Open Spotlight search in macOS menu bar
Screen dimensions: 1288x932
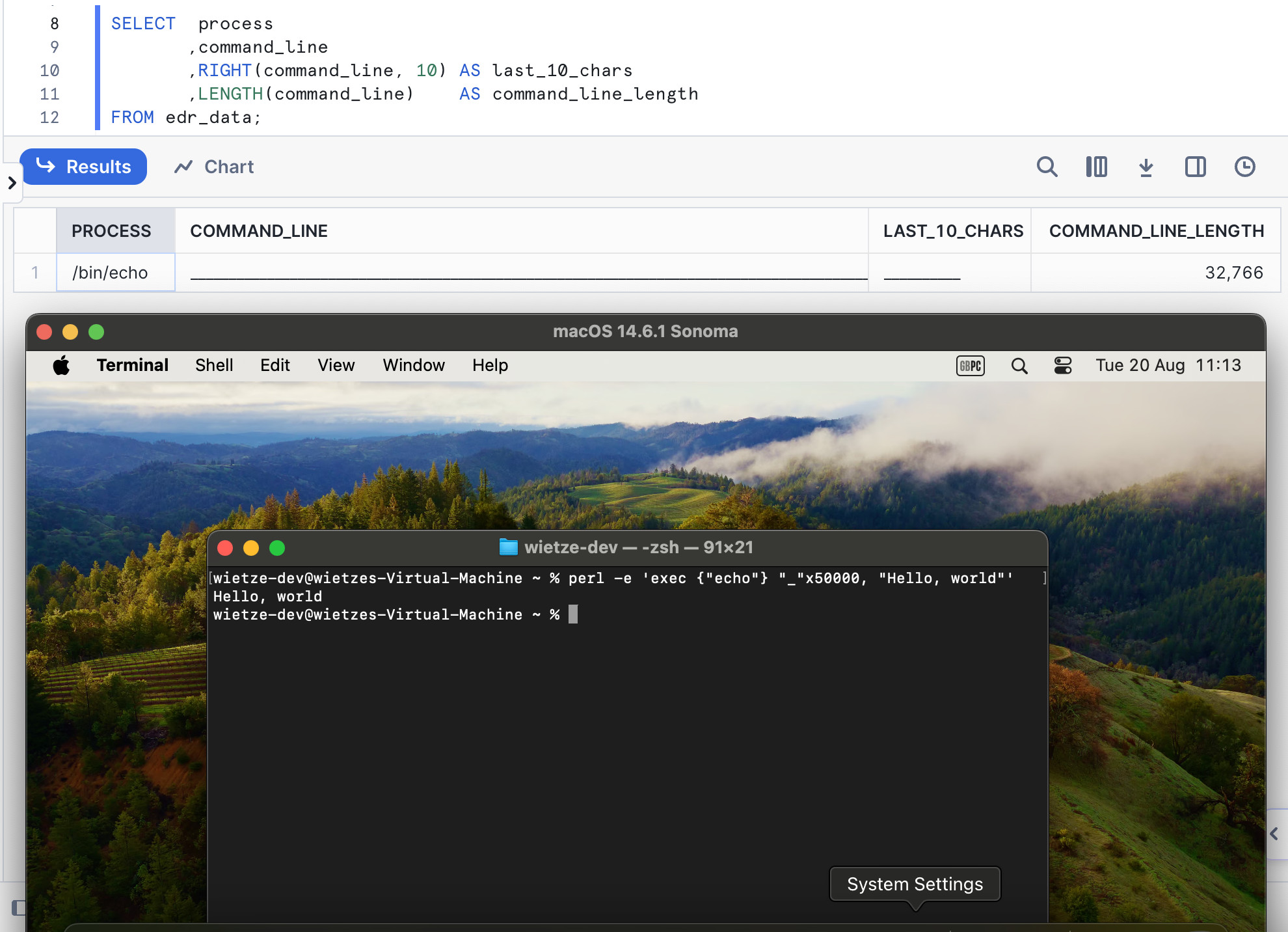click(x=1019, y=366)
